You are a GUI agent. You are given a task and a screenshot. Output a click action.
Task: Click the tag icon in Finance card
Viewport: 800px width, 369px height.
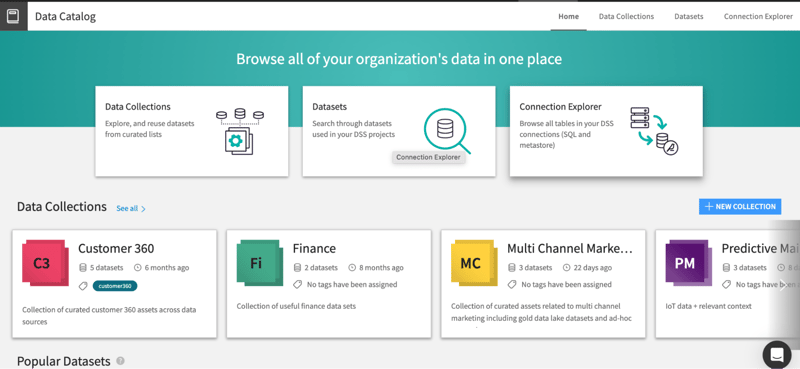click(298, 284)
